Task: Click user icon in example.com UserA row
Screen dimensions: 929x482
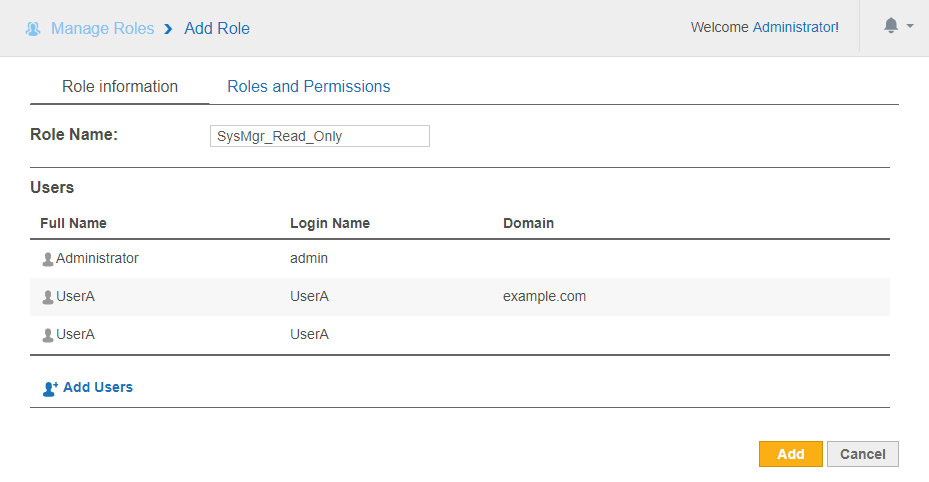Action: (47, 297)
